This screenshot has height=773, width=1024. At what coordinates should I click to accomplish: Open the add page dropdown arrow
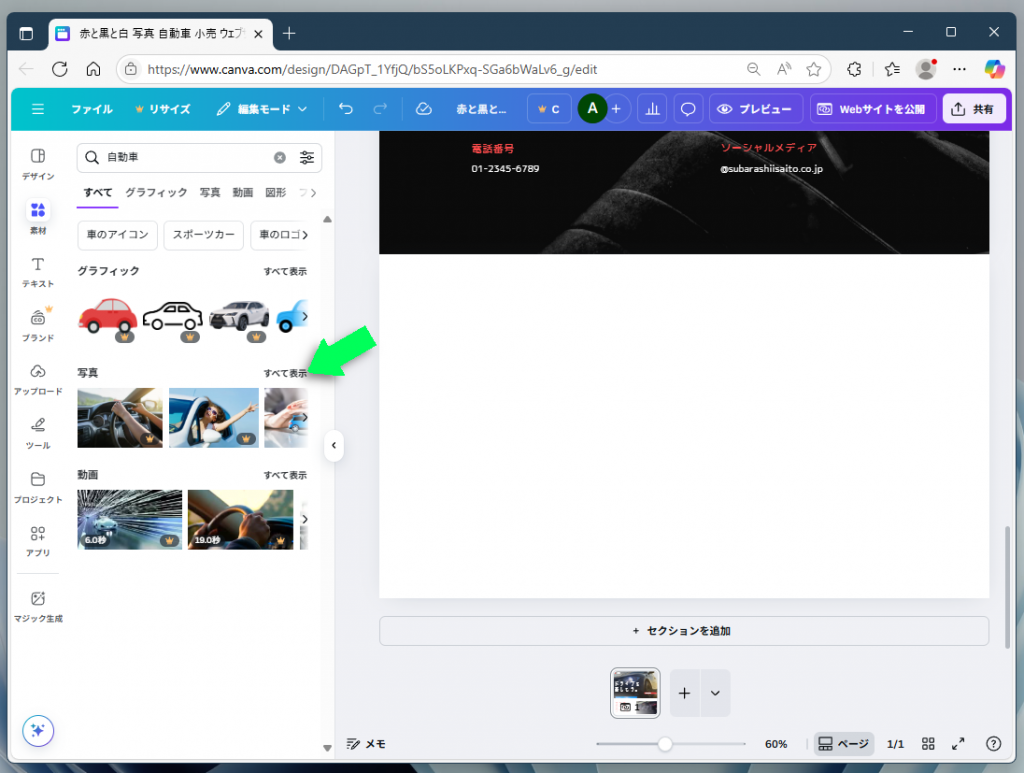coord(716,692)
